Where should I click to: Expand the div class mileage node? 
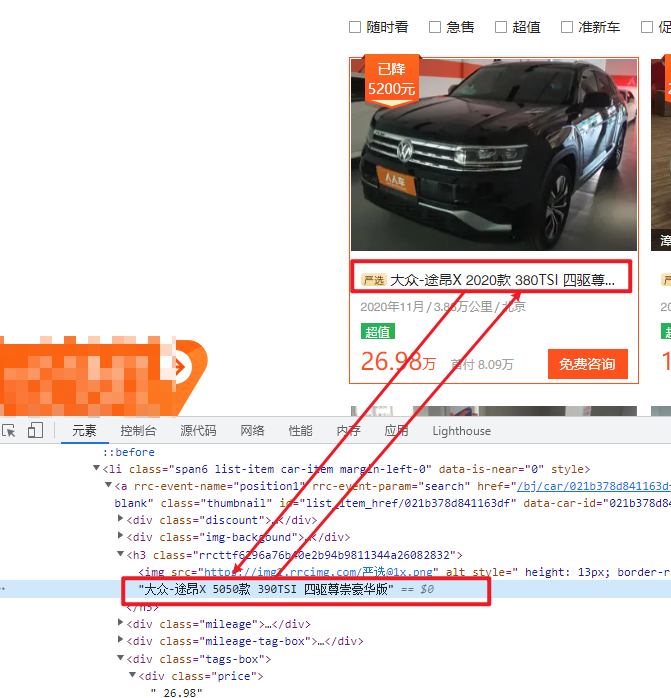pyautogui.click(x=120, y=623)
